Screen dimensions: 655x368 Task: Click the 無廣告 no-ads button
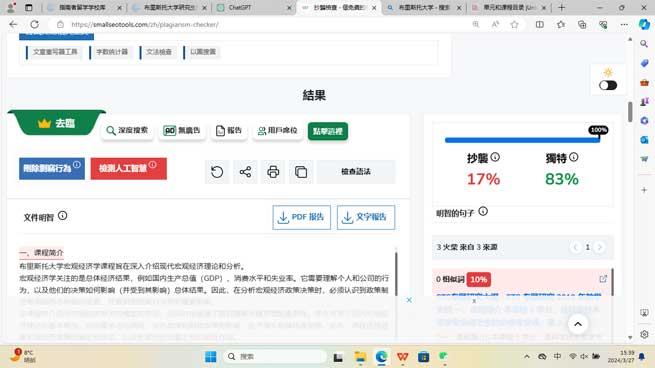click(182, 131)
